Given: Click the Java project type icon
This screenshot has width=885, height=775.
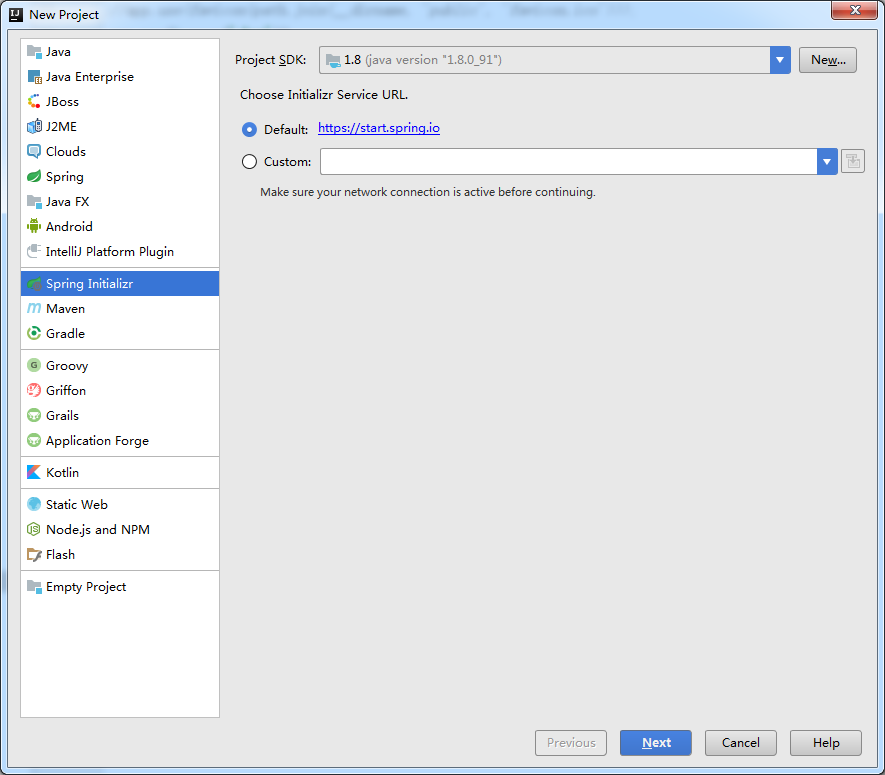Looking at the screenshot, I should (x=34, y=52).
